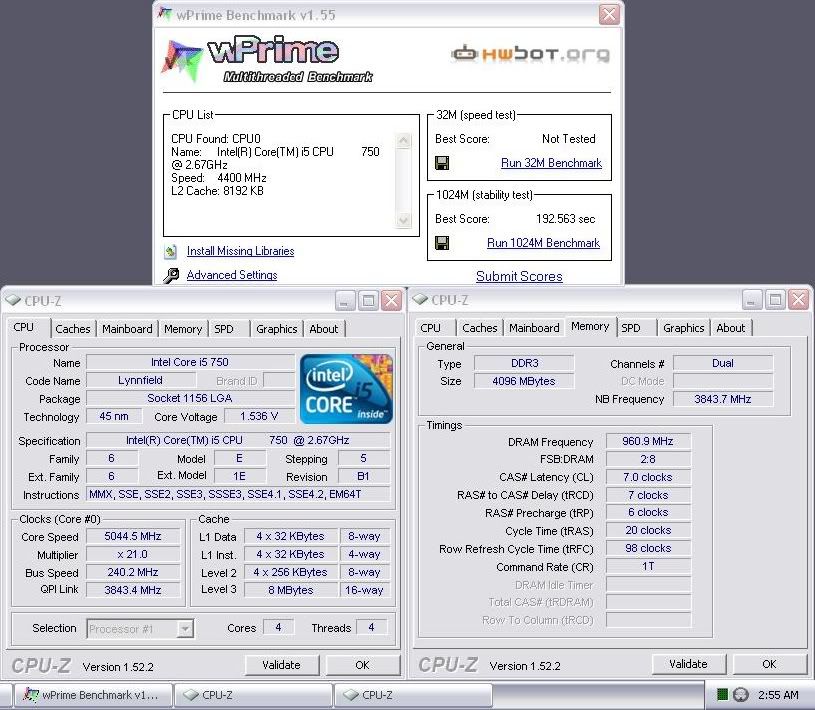Click the floppy save icon for 32M benchmark
Viewport: 815px width, 710px height.
coord(442,163)
